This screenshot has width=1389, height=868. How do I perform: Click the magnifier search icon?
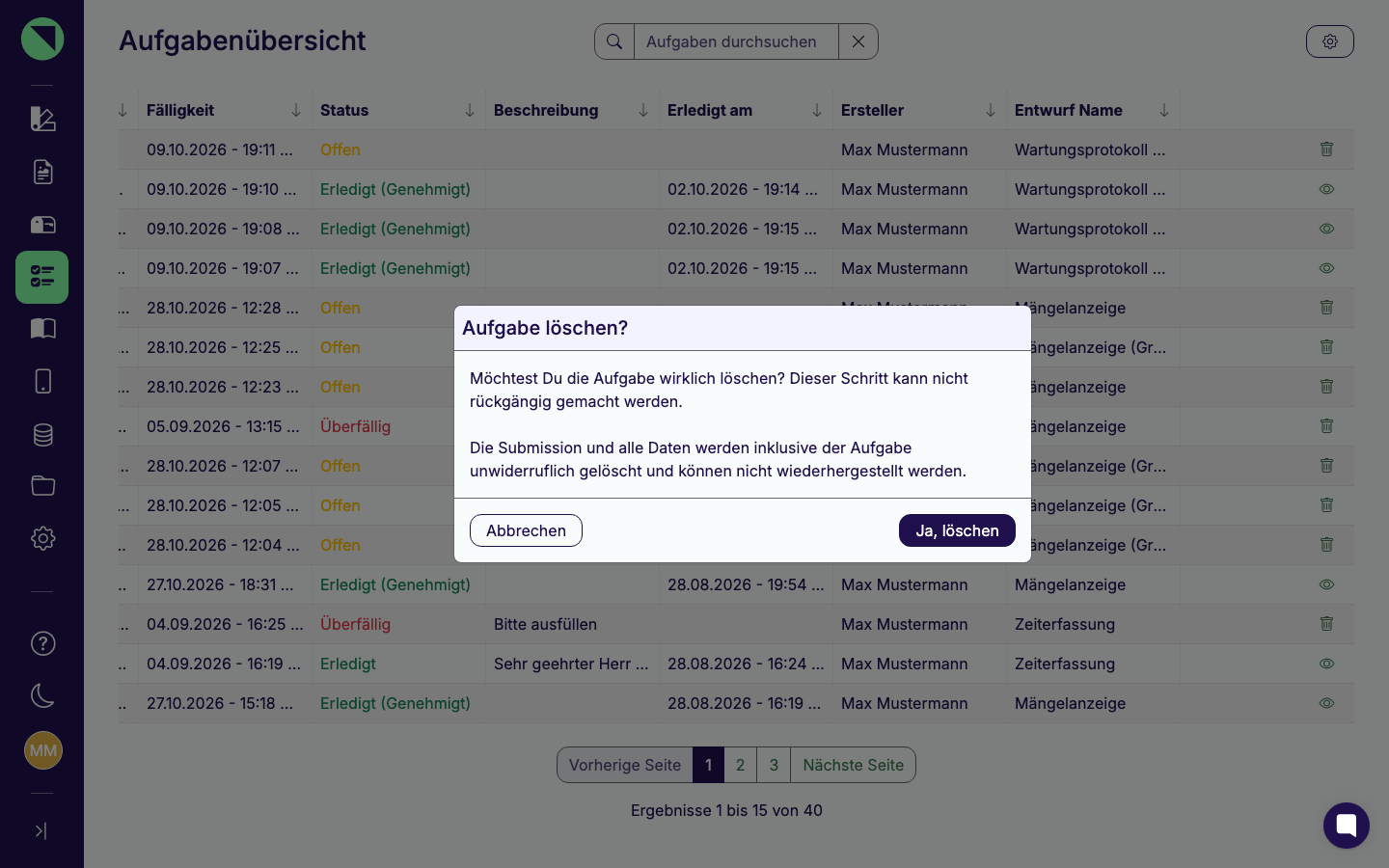[614, 41]
